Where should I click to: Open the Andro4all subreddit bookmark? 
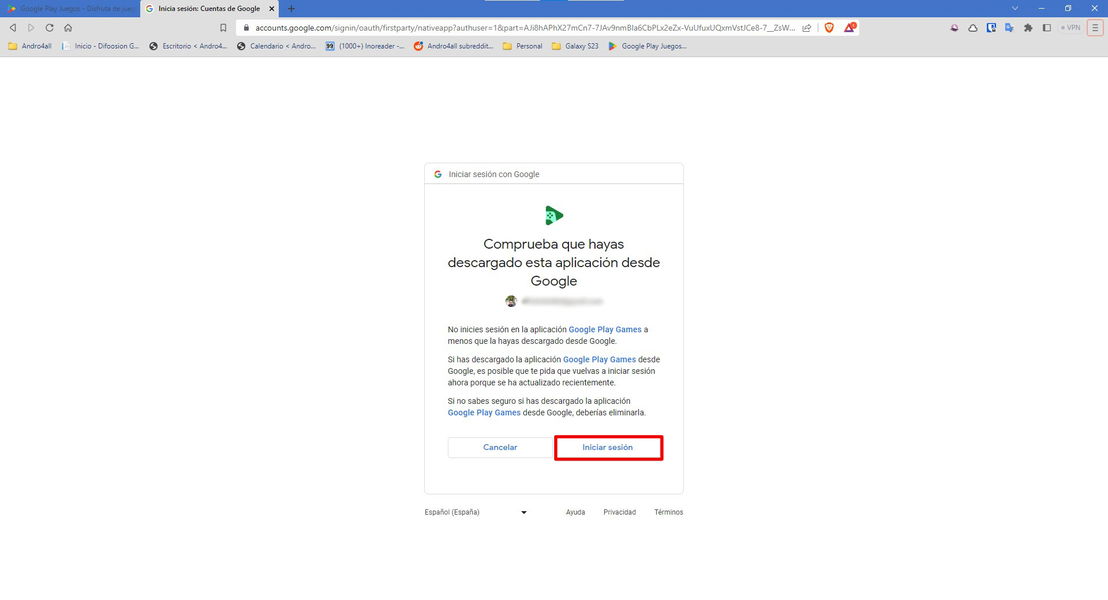click(x=453, y=46)
